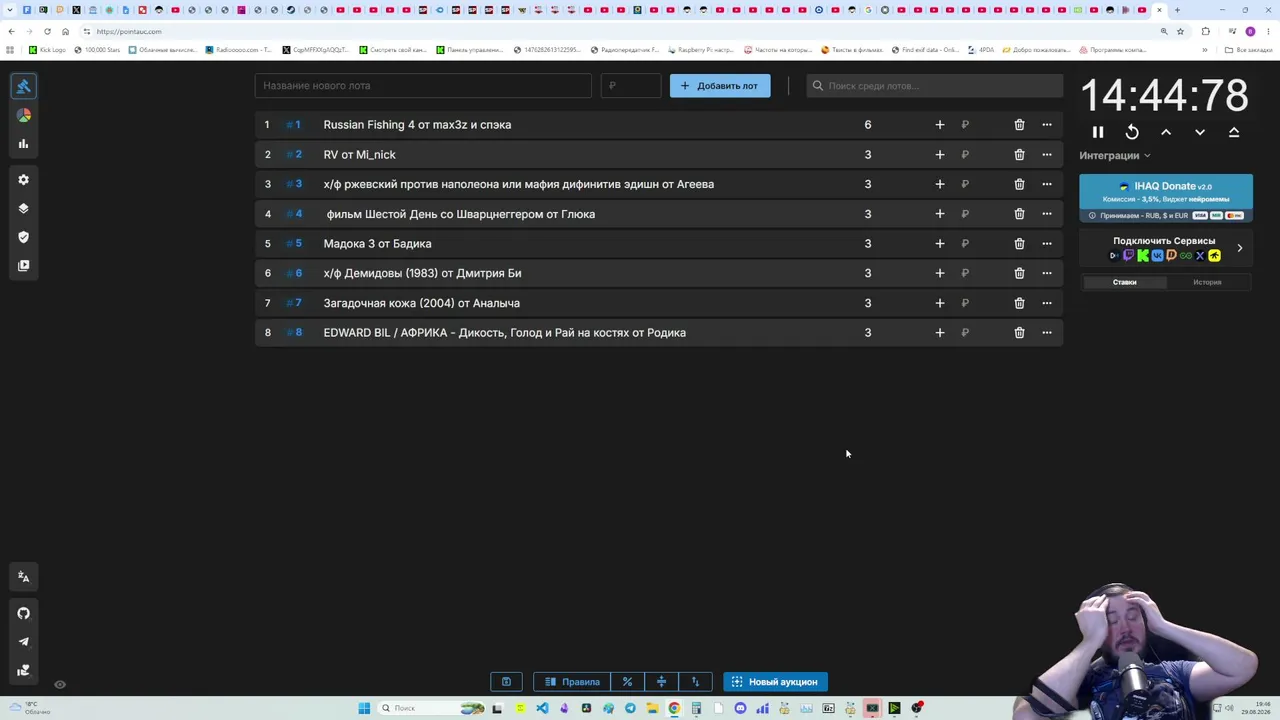Open more options for Russian Fishing 4 lot

click(x=1047, y=125)
